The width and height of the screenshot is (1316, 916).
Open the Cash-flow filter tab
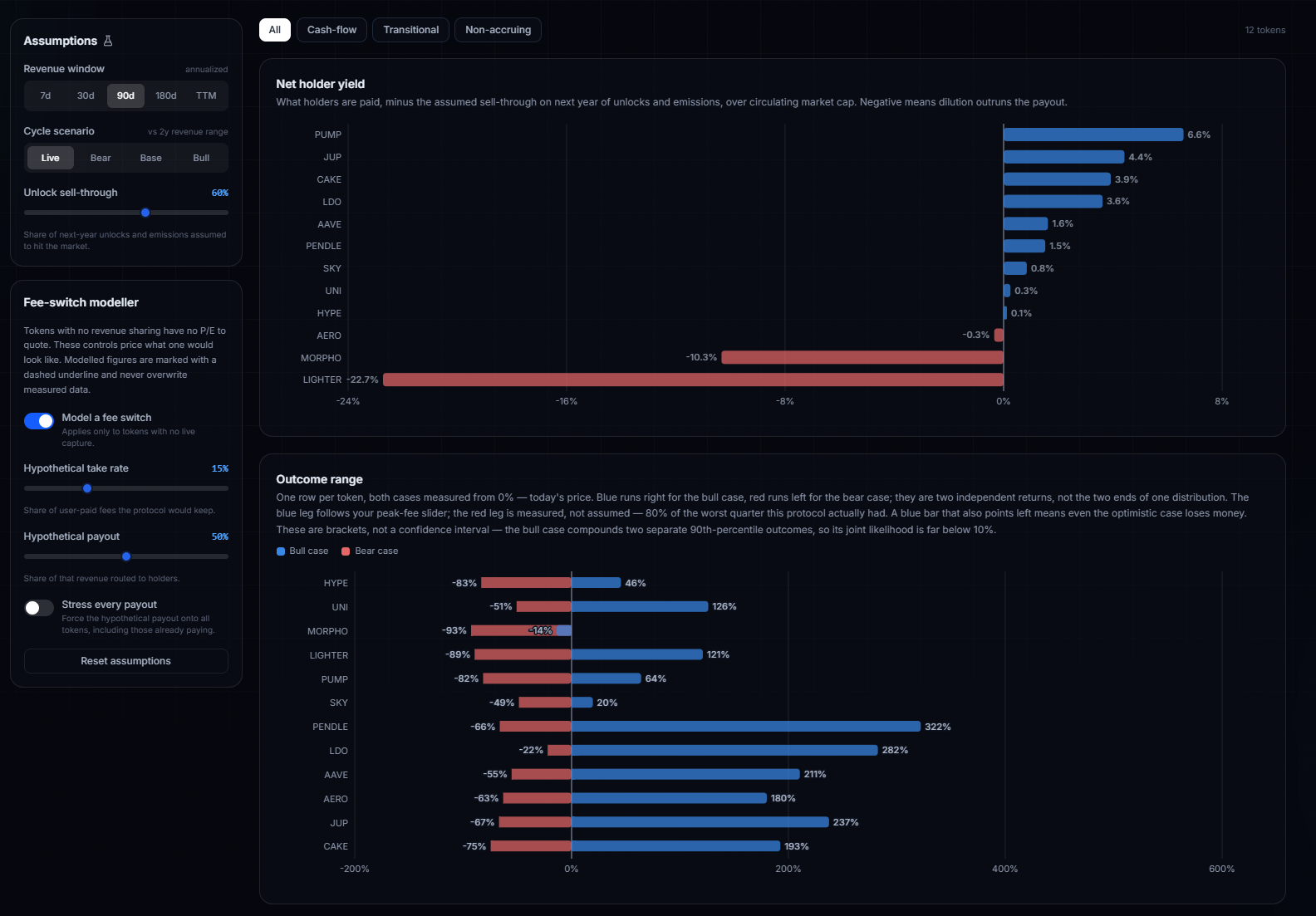[331, 30]
